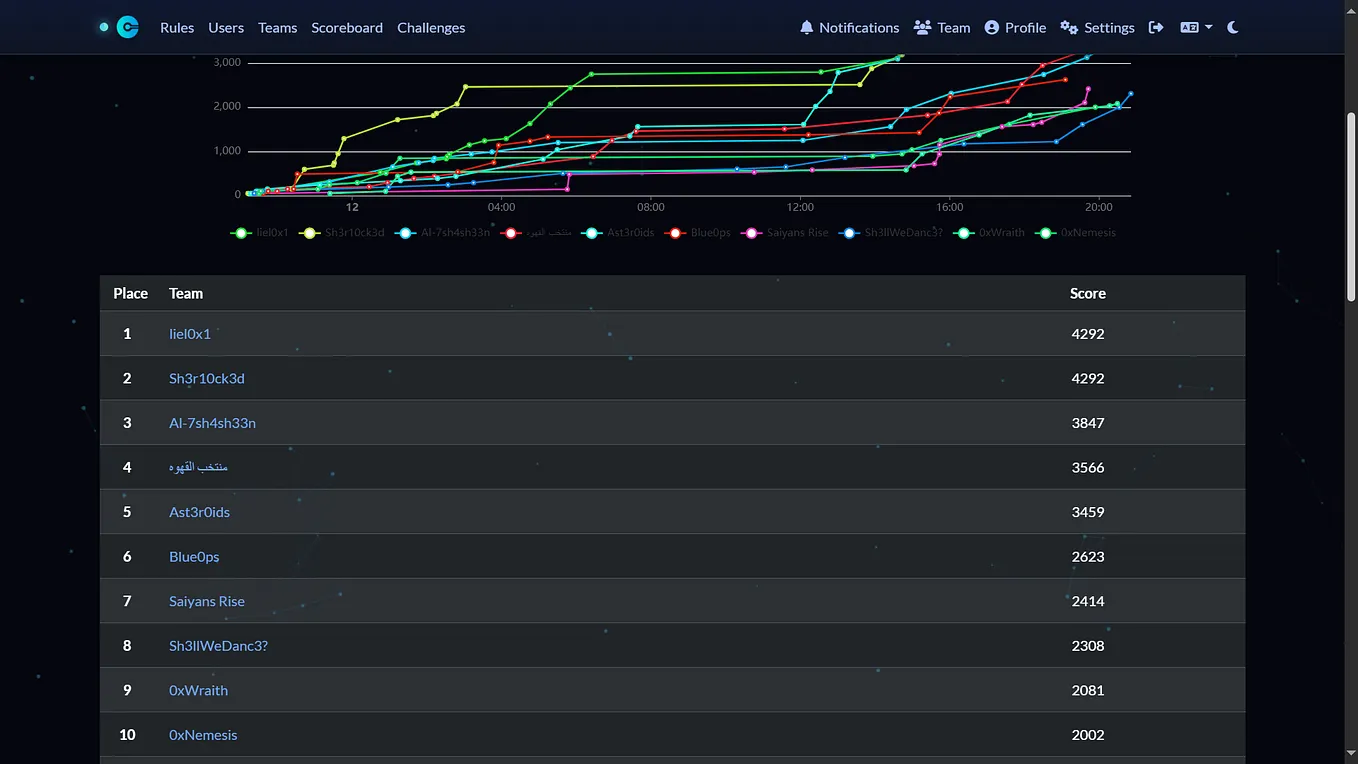Image resolution: width=1358 pixels, height=764 pixels.
Task: Open Profile using the person icon
Action: (x=990, y=27)
